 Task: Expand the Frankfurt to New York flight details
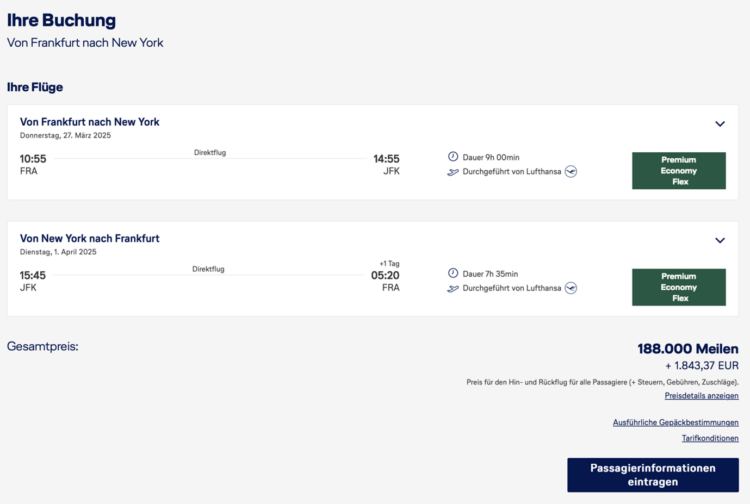tap(720, 124)
